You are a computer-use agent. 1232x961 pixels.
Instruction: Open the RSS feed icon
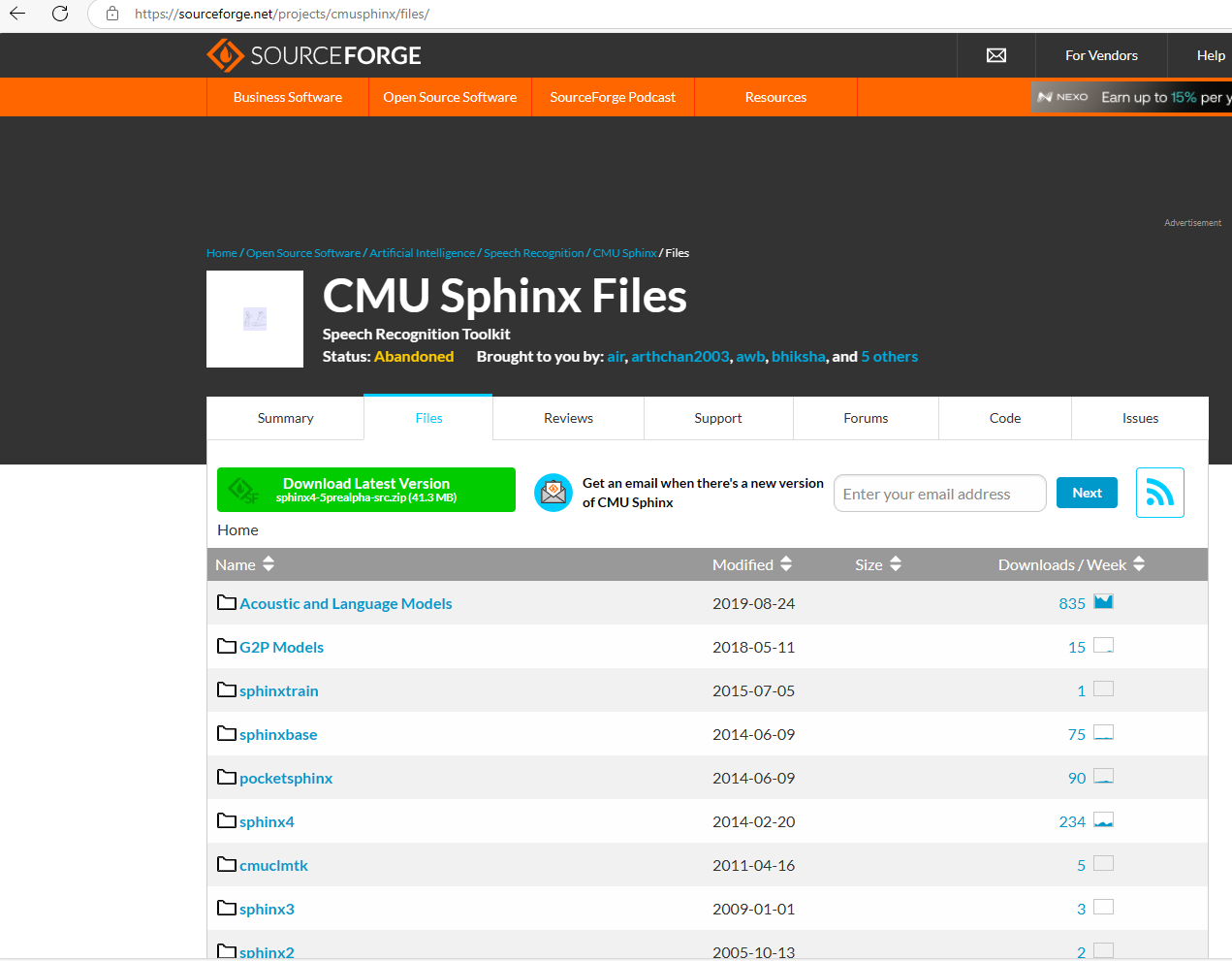(x=1160, y=493)
